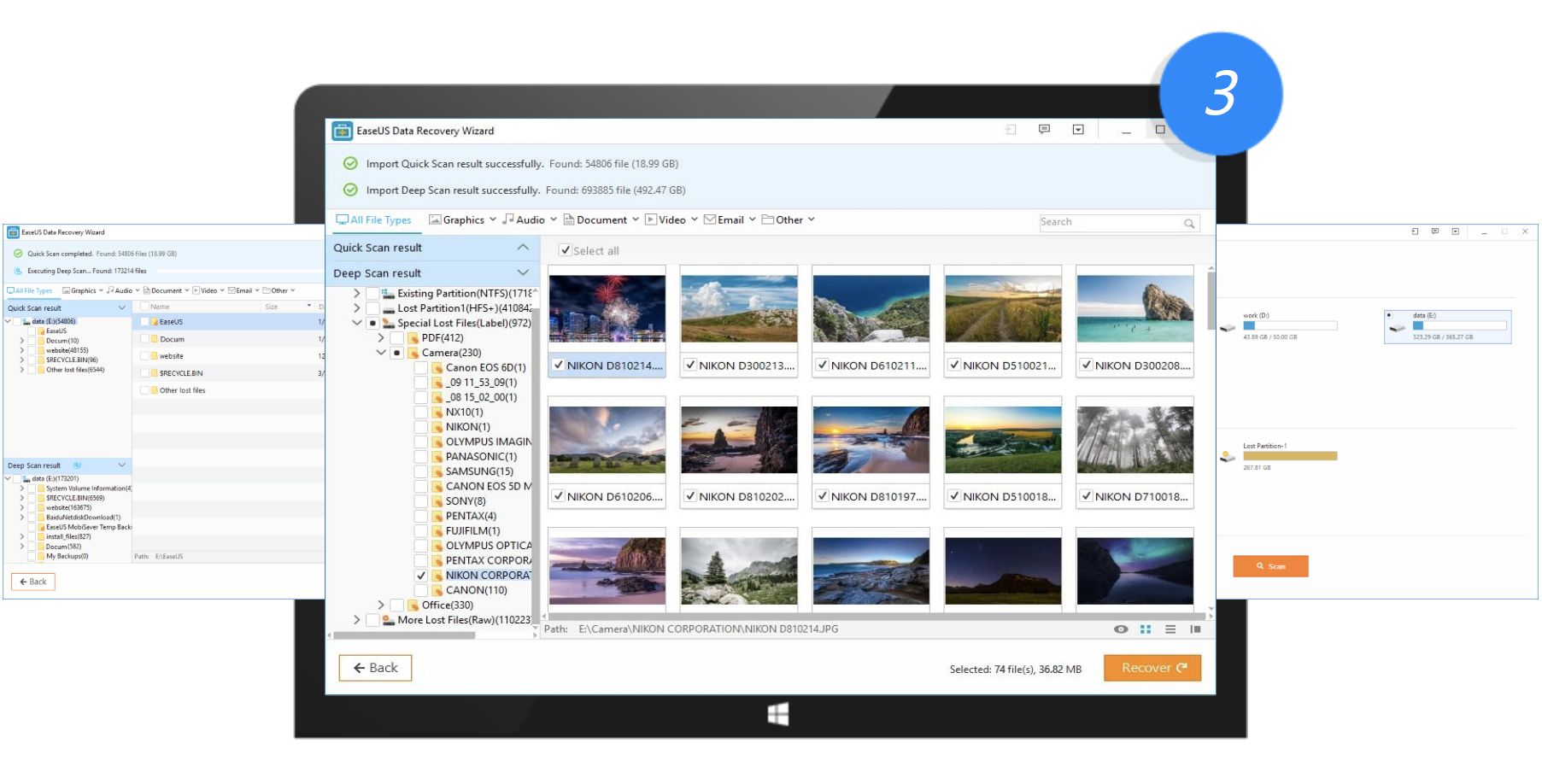Uncheck the NIKON CORPORATION folder checkbox
The width and height of the screenshot is (1542, 784).
(x=421, y=576)
